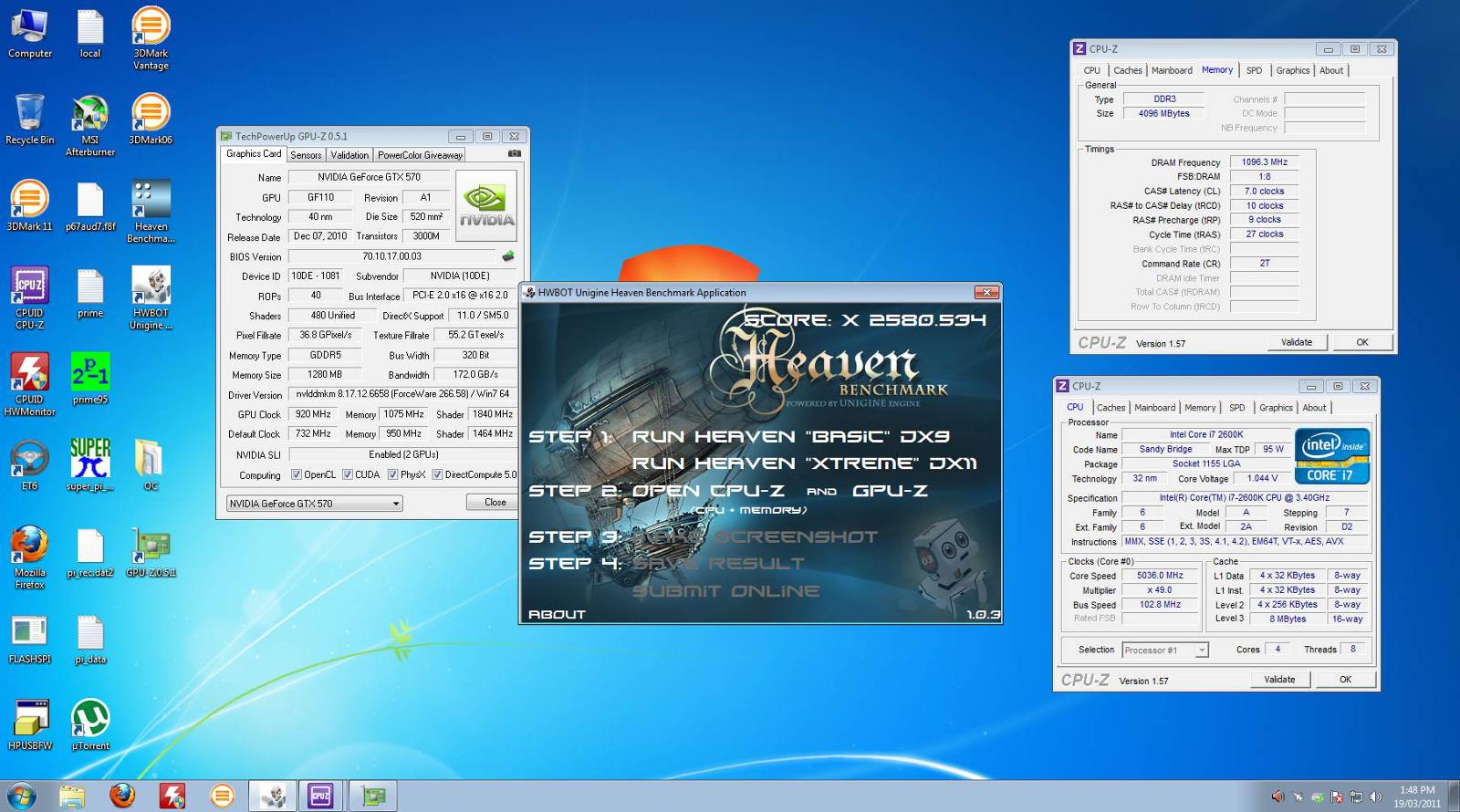Select the GPU-Z 0.5.1 desktop icon
Screen dimensions: 1460x812
(x=151, y=552)
